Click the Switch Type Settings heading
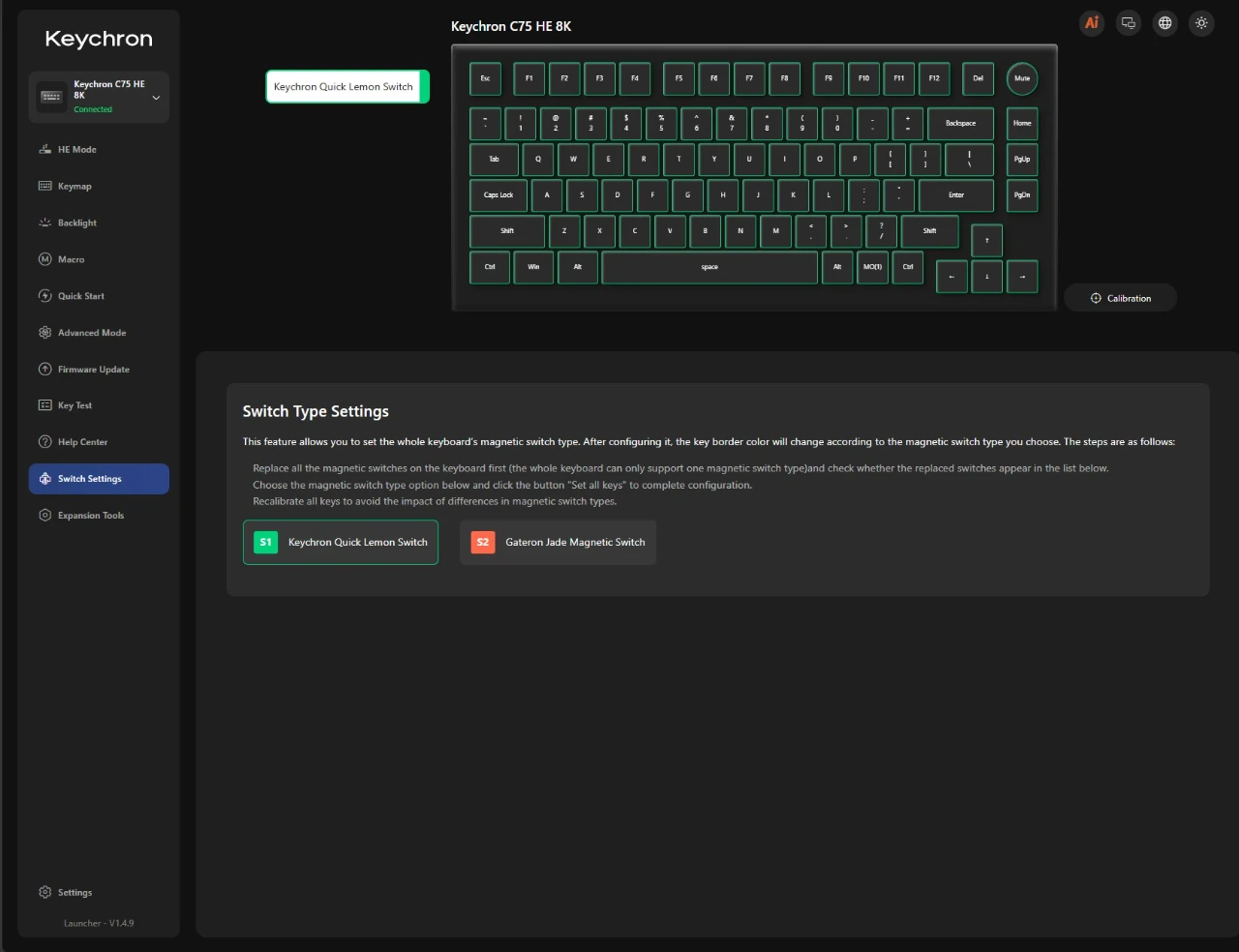 316,411
